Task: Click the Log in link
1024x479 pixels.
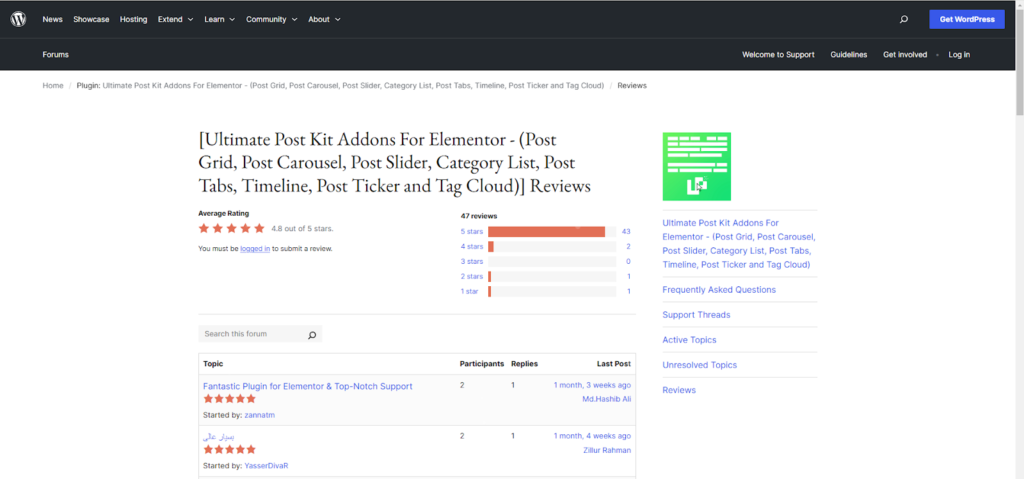Action: coord(958,54)
